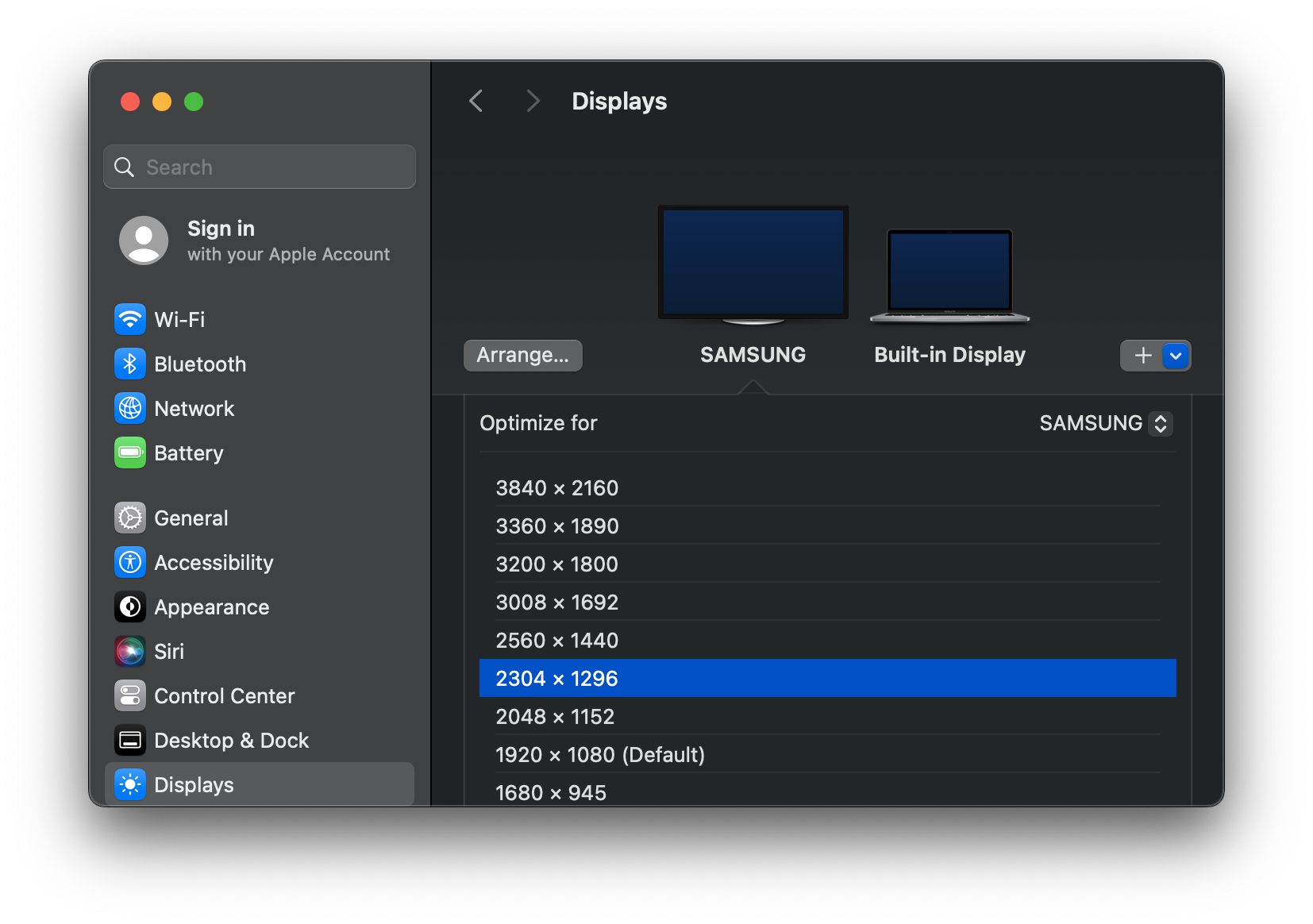Screen dimensions: 1313x924
Task: Close the System Settings window
Action: [x=130, y=102]
